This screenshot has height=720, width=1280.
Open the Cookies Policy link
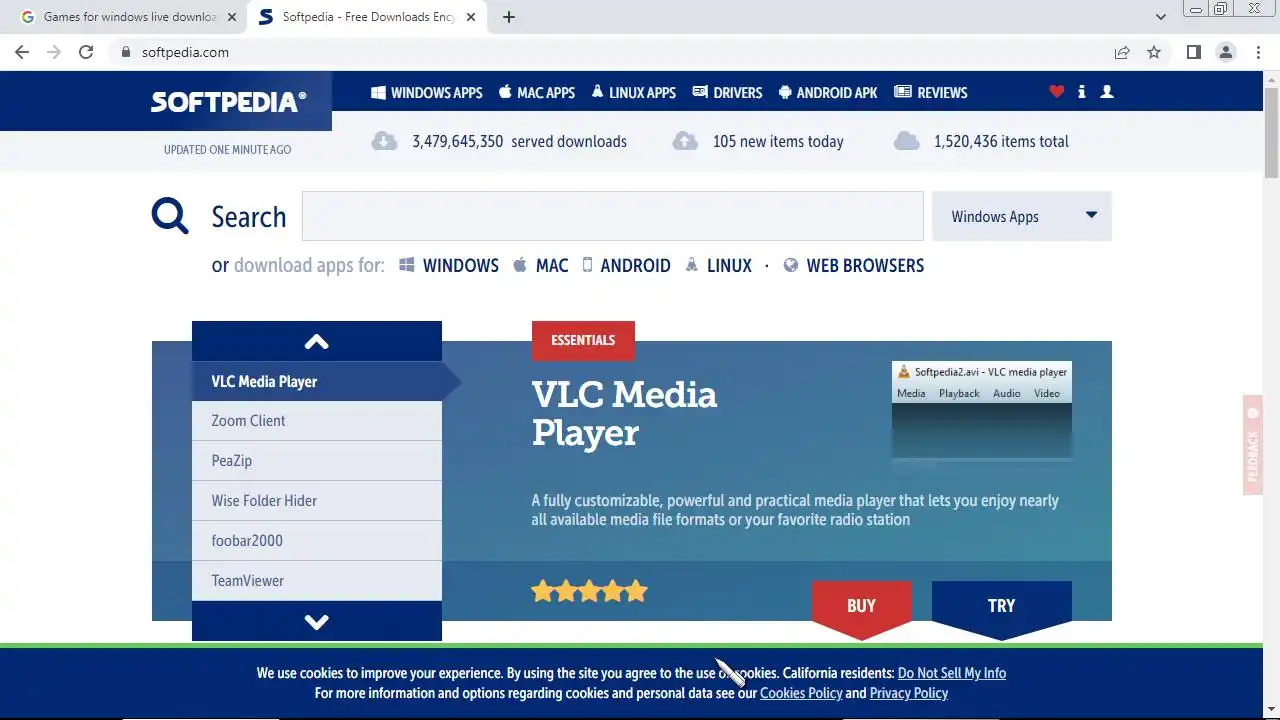coord(801,693)
